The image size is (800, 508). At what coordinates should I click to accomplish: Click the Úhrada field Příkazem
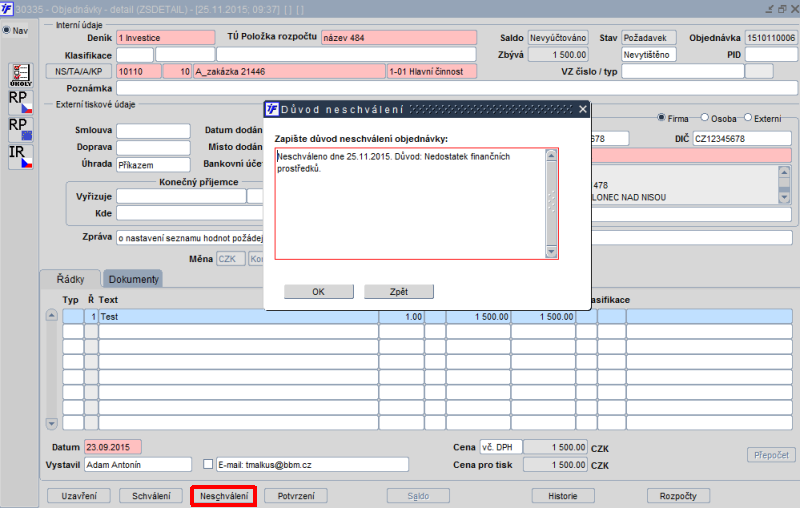pyautogui.click(x=153, y=165)
